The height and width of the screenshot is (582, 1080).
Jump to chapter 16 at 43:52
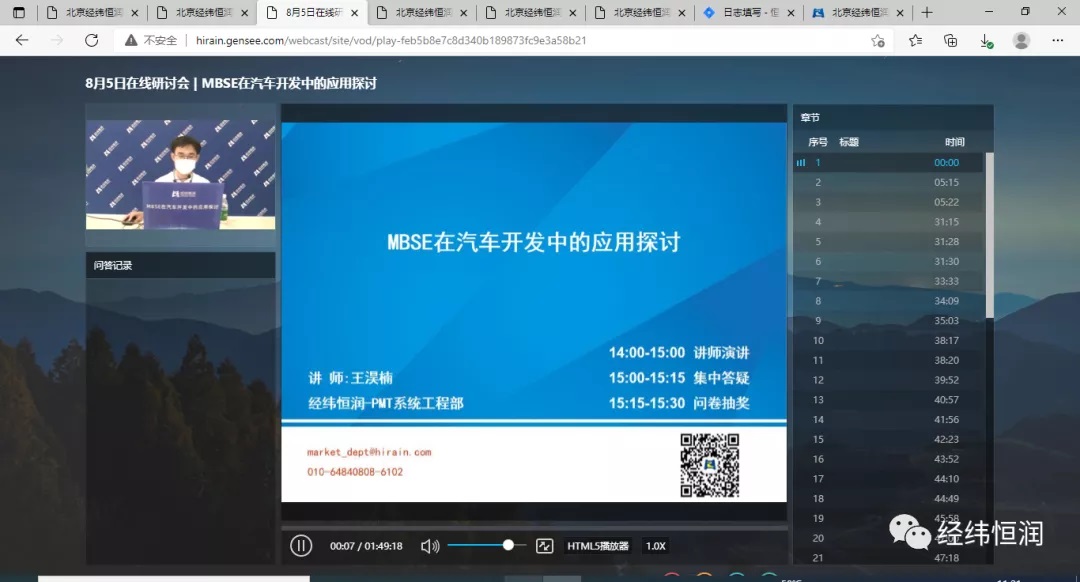pos(889,459)
